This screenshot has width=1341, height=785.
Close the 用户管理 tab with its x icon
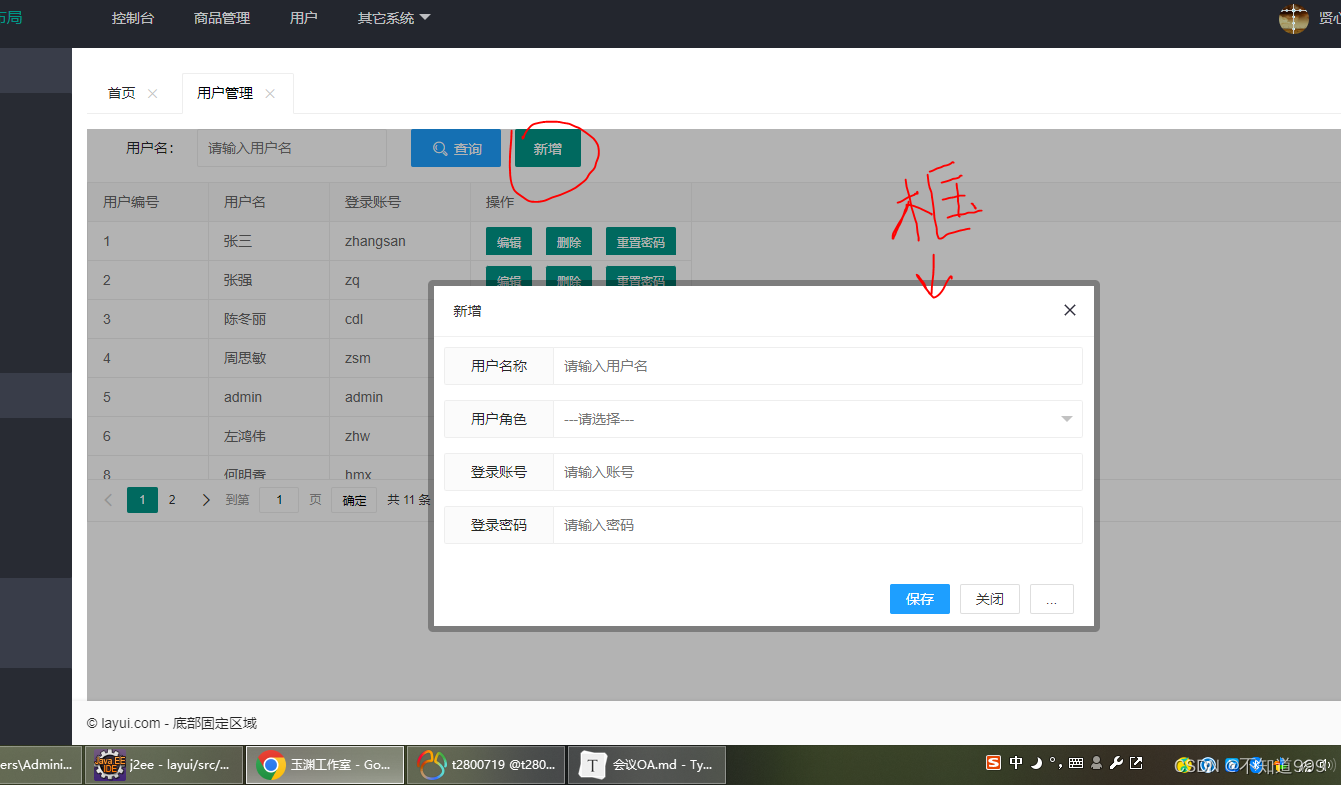pos(270,93)
